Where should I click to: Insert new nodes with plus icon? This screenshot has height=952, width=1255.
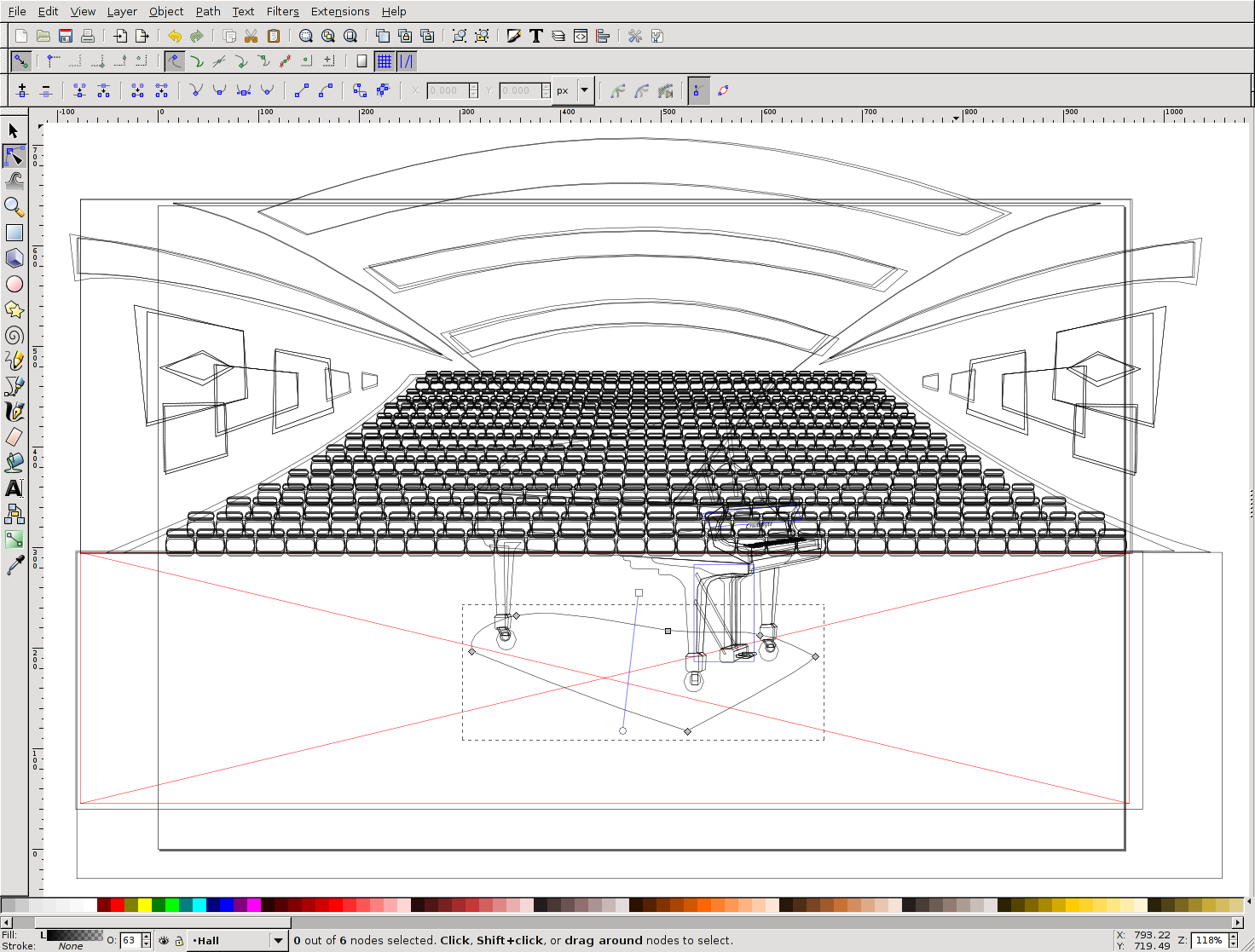pyautogui.click(x=22, y=90)
